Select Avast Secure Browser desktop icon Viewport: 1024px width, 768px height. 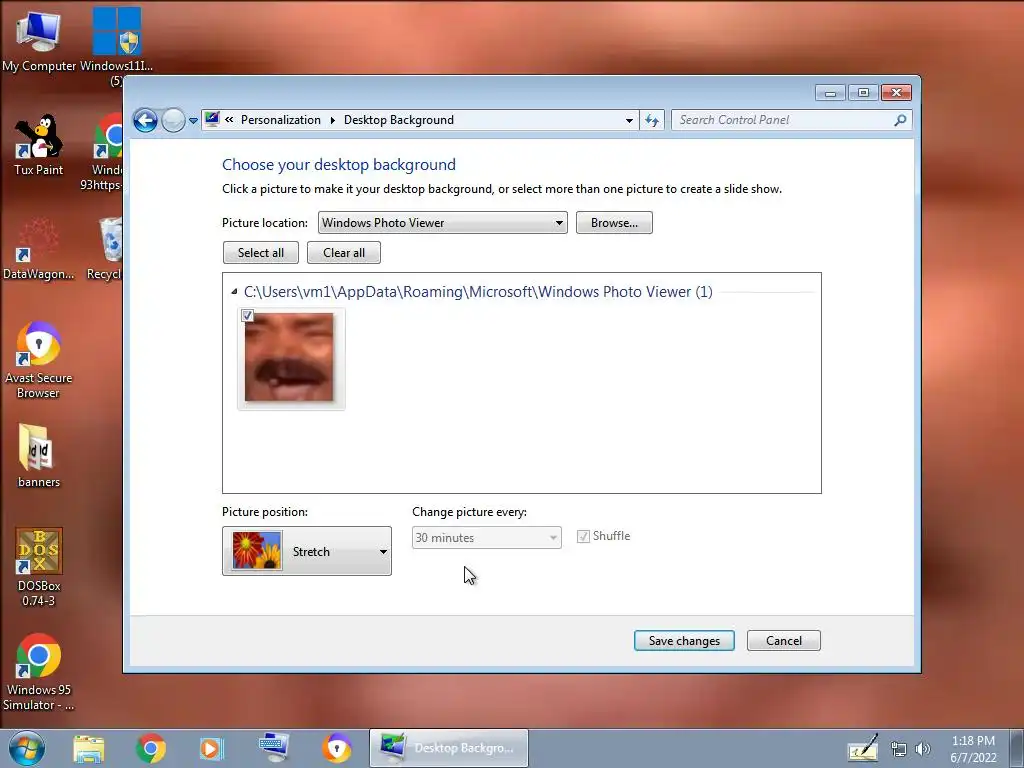point(39,360)
